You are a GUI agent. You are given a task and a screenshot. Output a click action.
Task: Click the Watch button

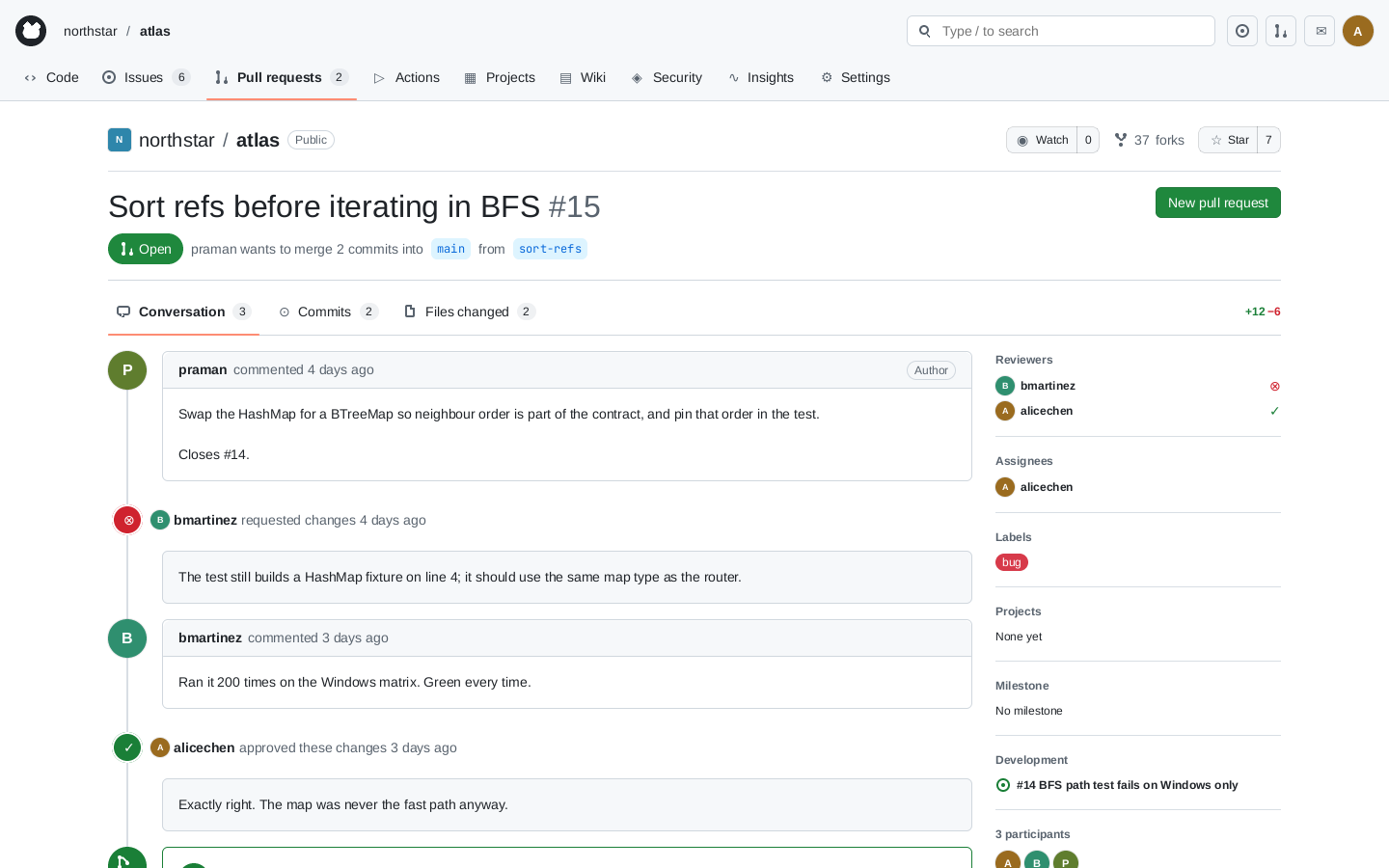[x=1042, y=140]
